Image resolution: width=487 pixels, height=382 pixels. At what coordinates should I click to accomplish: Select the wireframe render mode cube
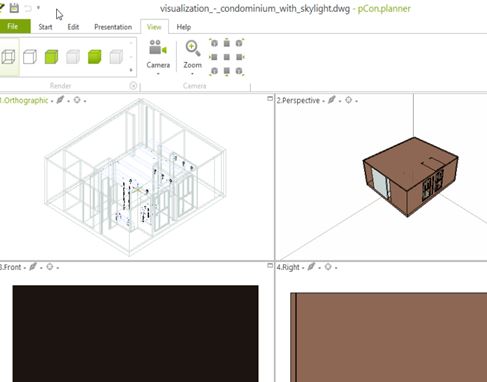tap(8, 57)
